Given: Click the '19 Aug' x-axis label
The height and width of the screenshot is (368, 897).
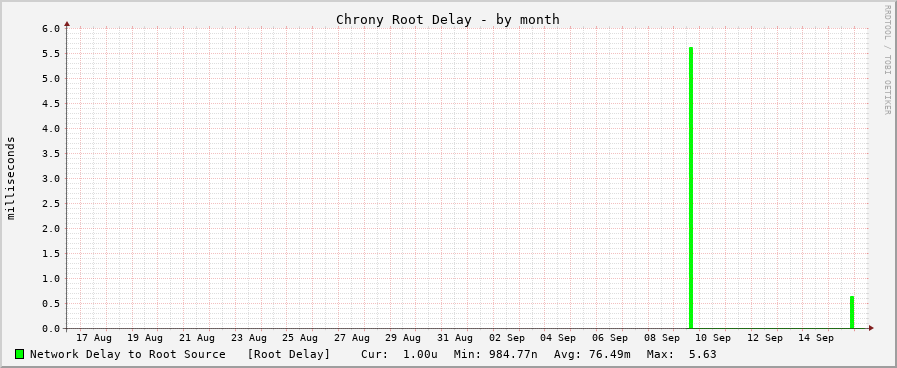Looking at the screenshot, I should [145, 338].
